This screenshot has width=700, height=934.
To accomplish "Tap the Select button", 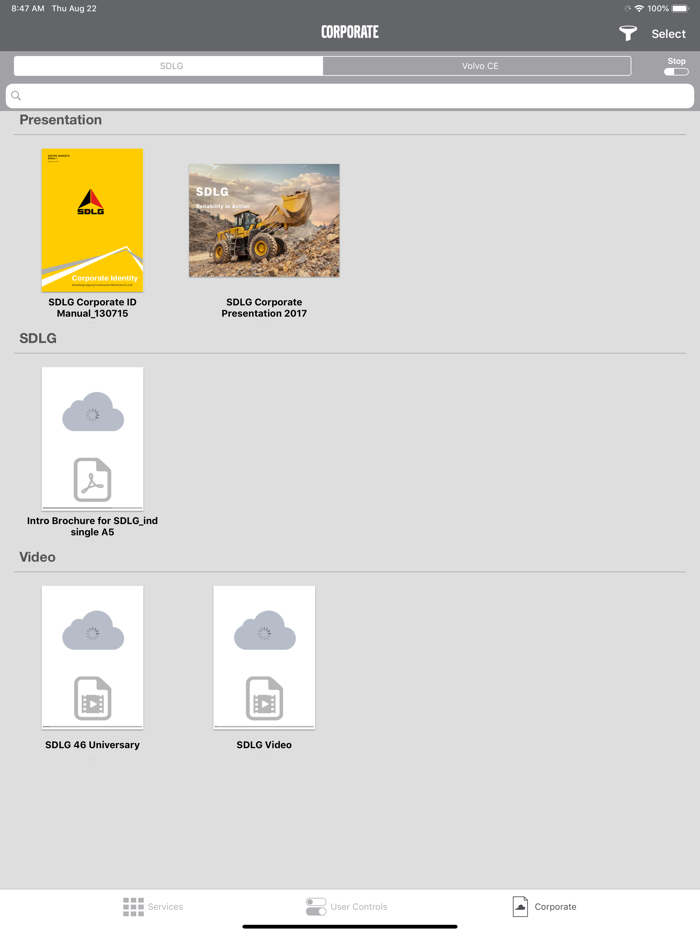I will pos(668,34).
